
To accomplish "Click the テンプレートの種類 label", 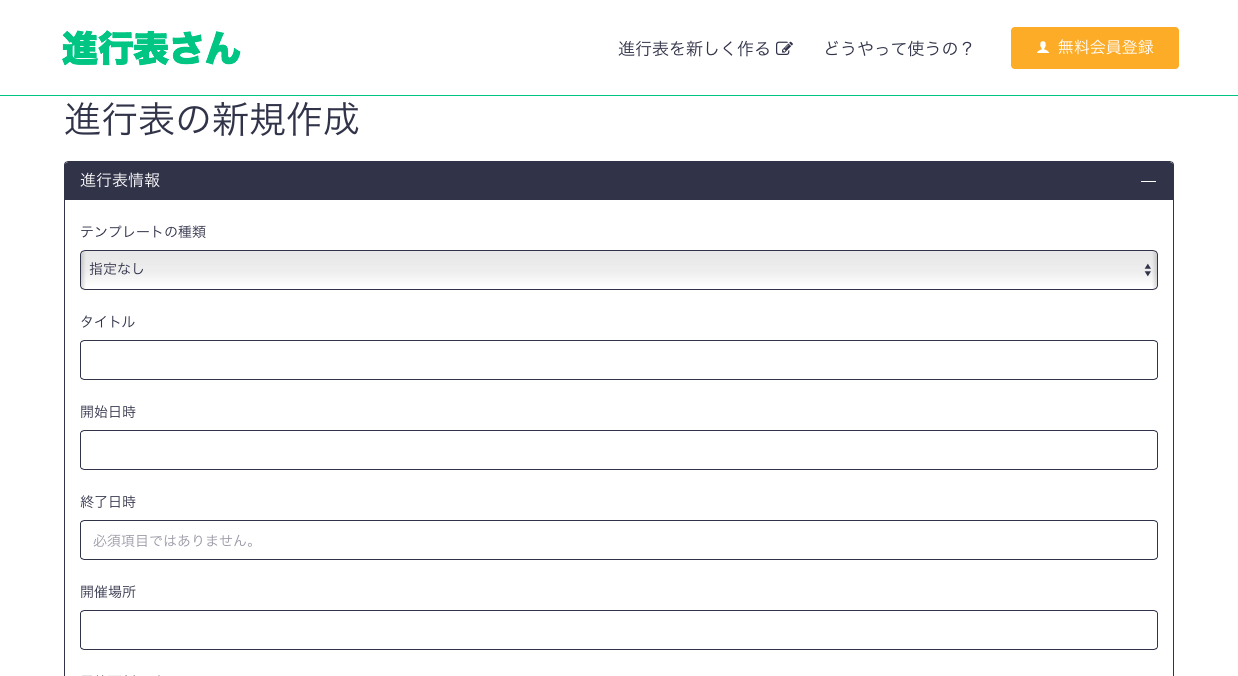I will coord(143,232).
